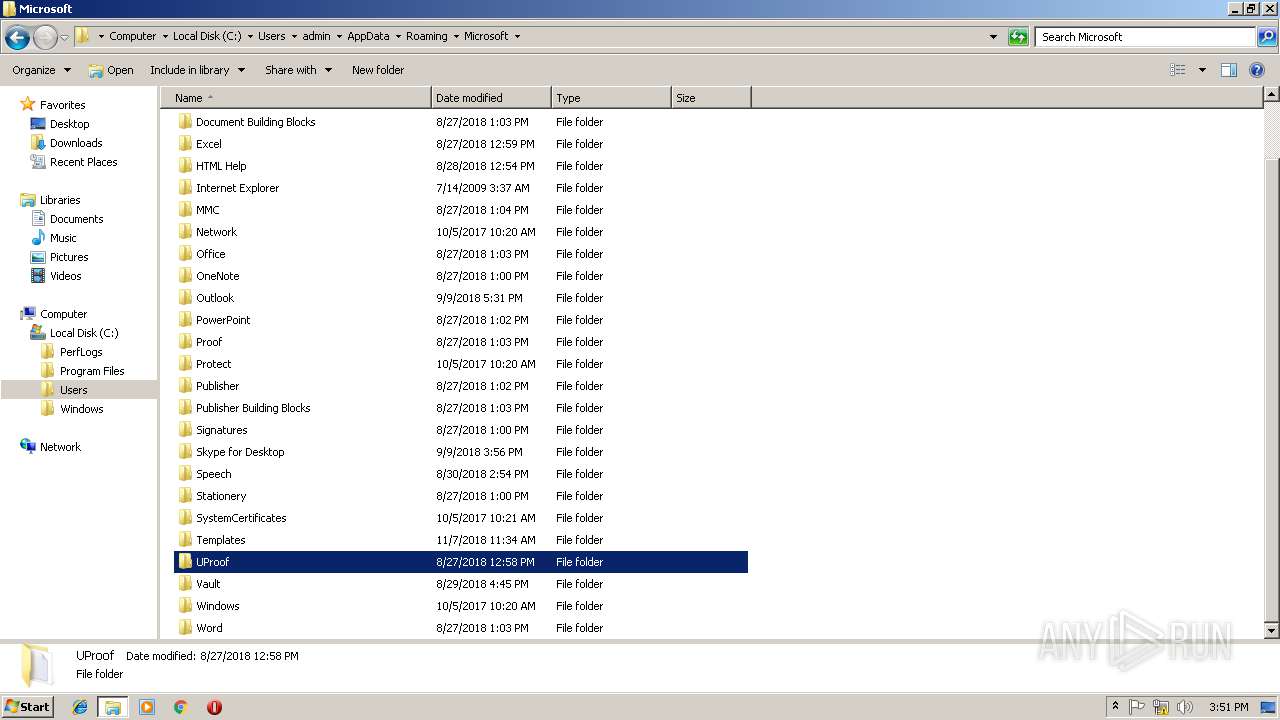
Task: Select the Vault folder icon
Action: pyautogui.click(x=185, y=584)
